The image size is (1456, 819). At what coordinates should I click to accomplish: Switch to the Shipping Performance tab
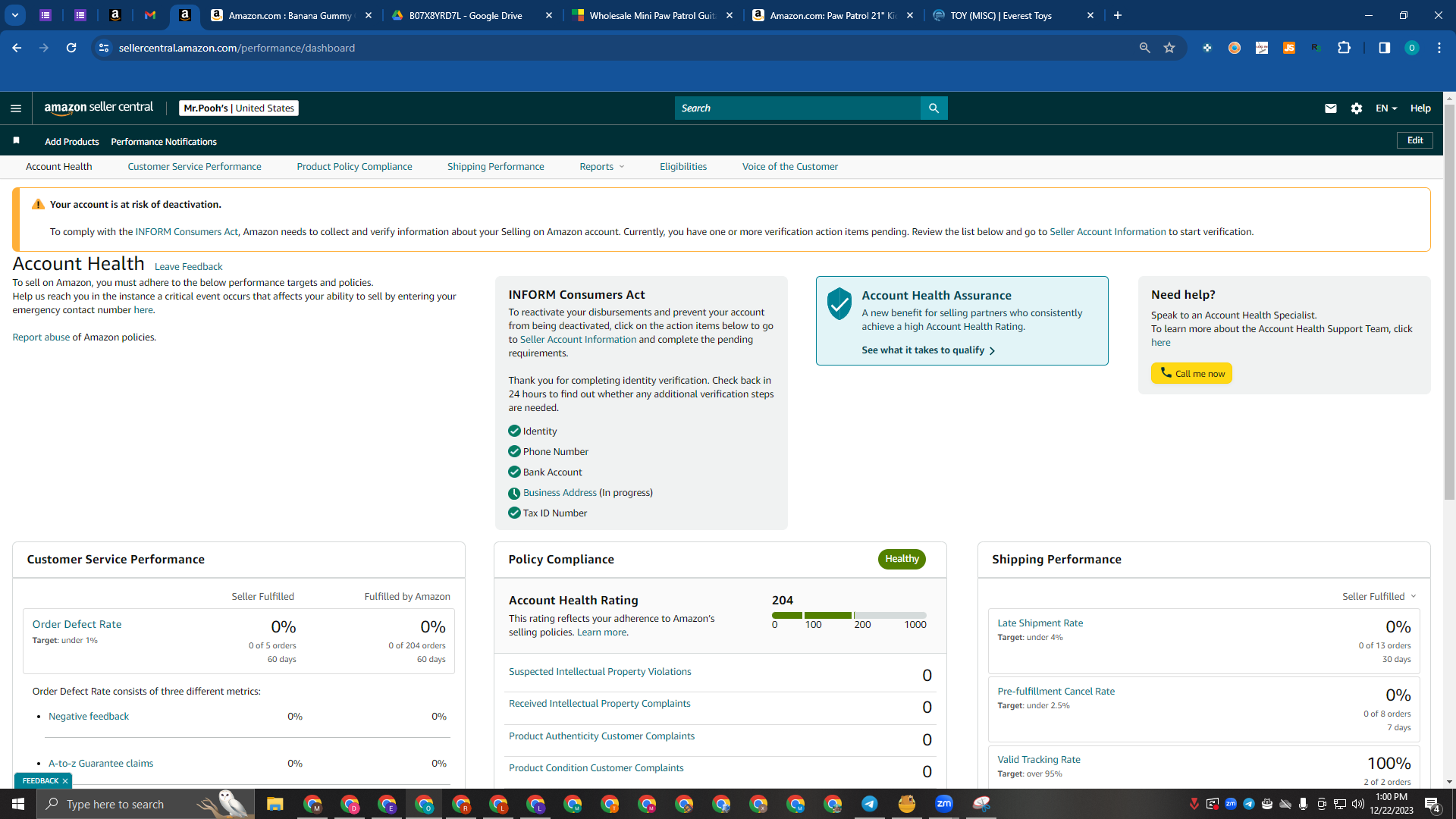[495, 167]
